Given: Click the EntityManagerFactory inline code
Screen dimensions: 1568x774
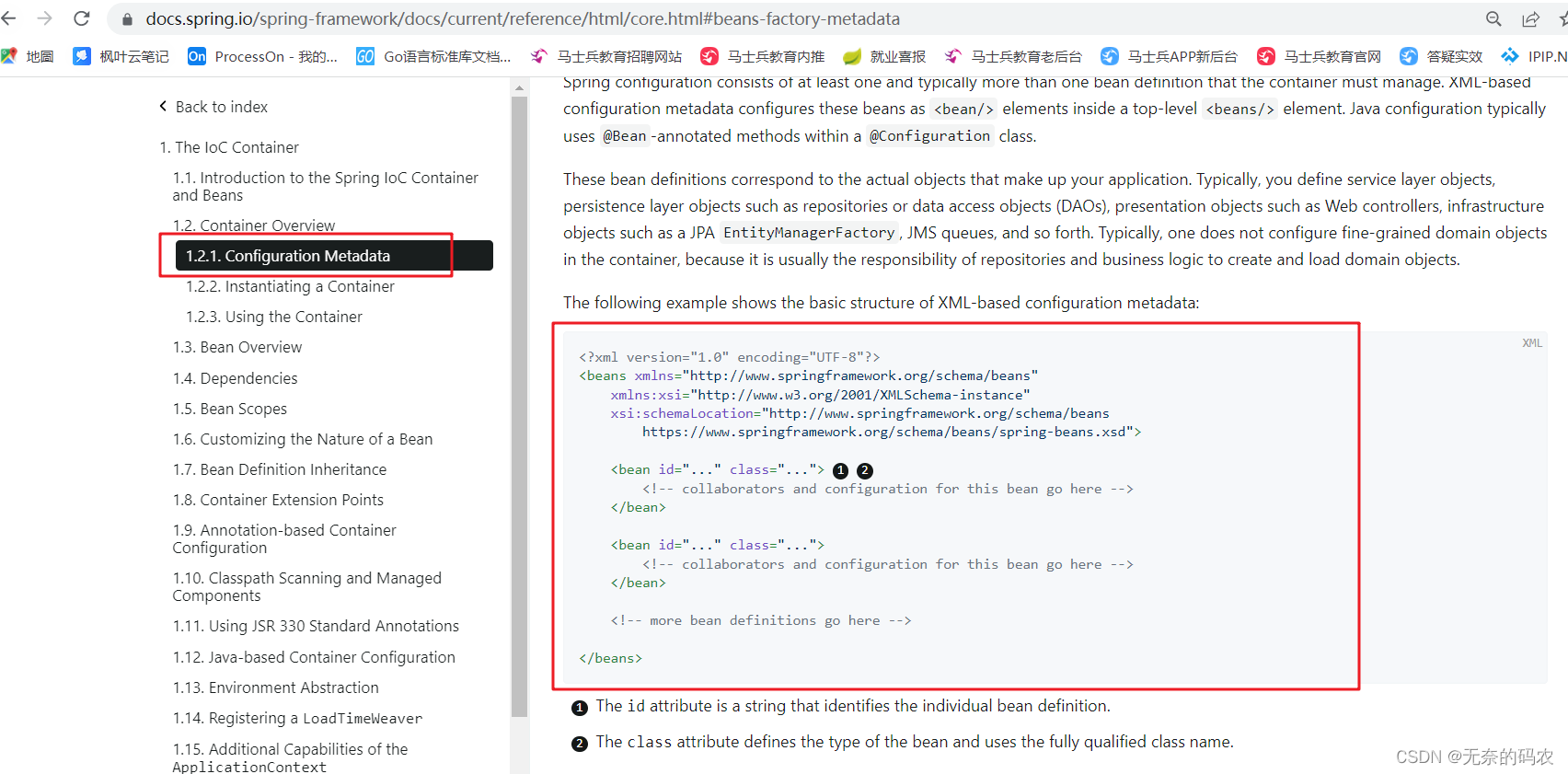Looking at the screenshot, I should pos(809,233).
